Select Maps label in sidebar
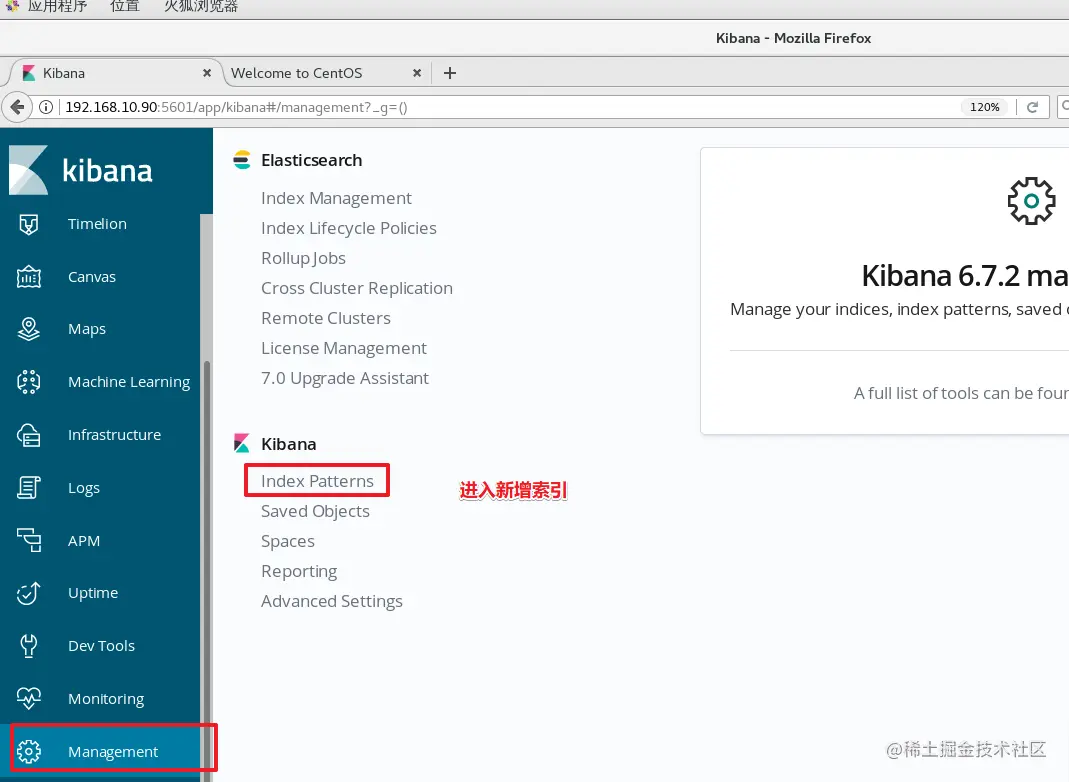Image resolution: width=1069 pixels, height=782 pixels. tap(87, 329)
